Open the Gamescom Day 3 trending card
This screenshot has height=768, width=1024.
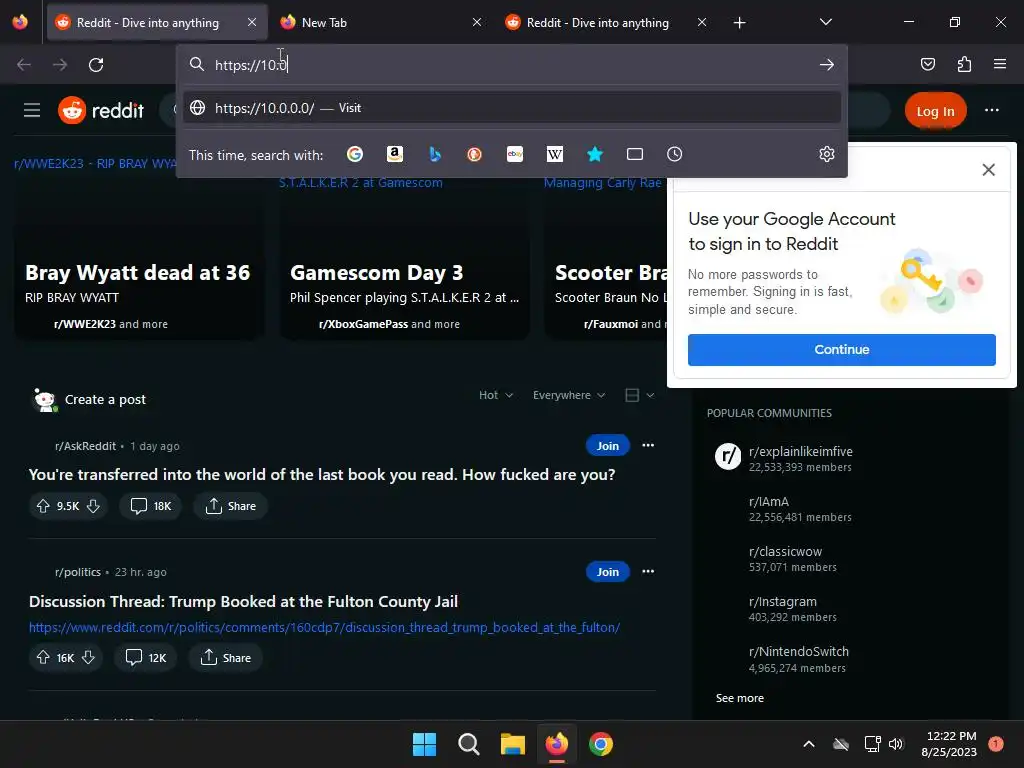(x=405, y=260)
